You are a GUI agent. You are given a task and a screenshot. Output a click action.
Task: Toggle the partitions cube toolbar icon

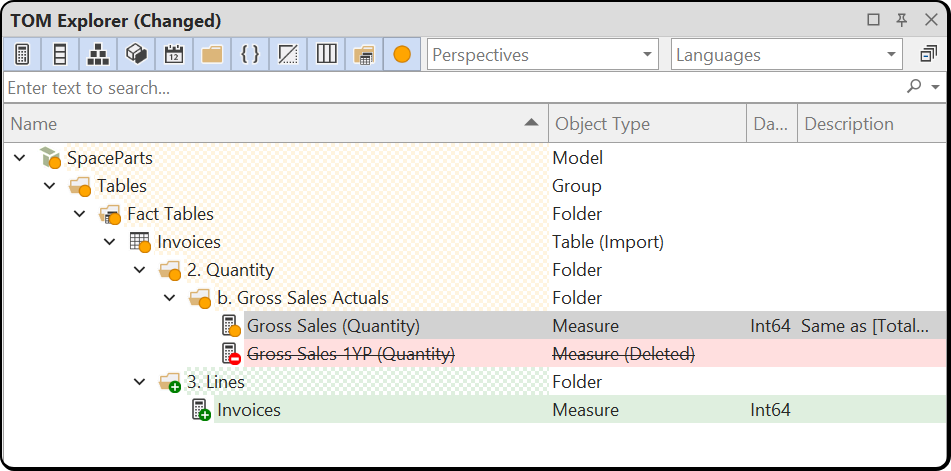[x=136, y=55]
